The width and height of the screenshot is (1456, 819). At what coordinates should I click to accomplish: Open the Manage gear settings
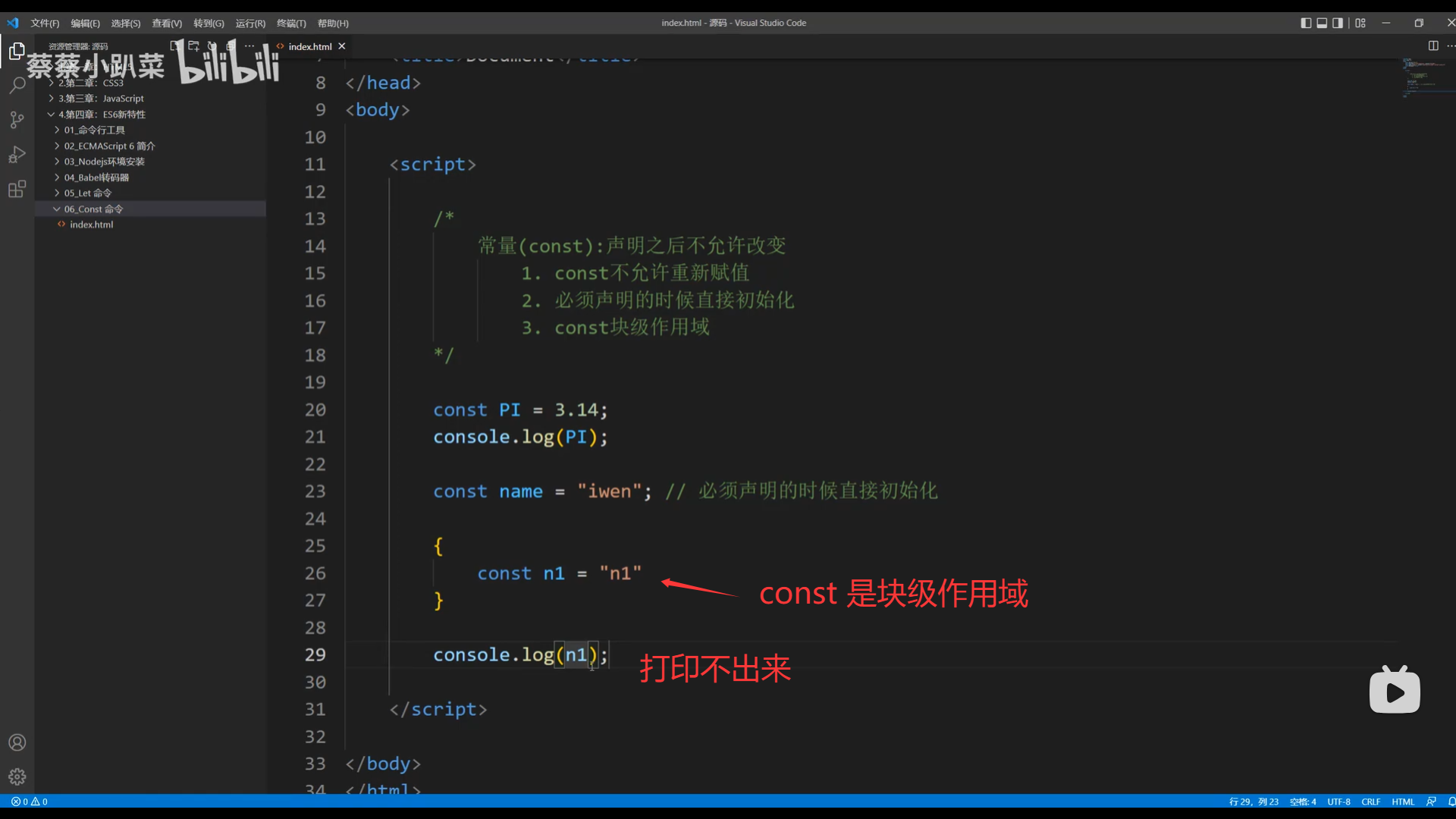click(17, 777)
